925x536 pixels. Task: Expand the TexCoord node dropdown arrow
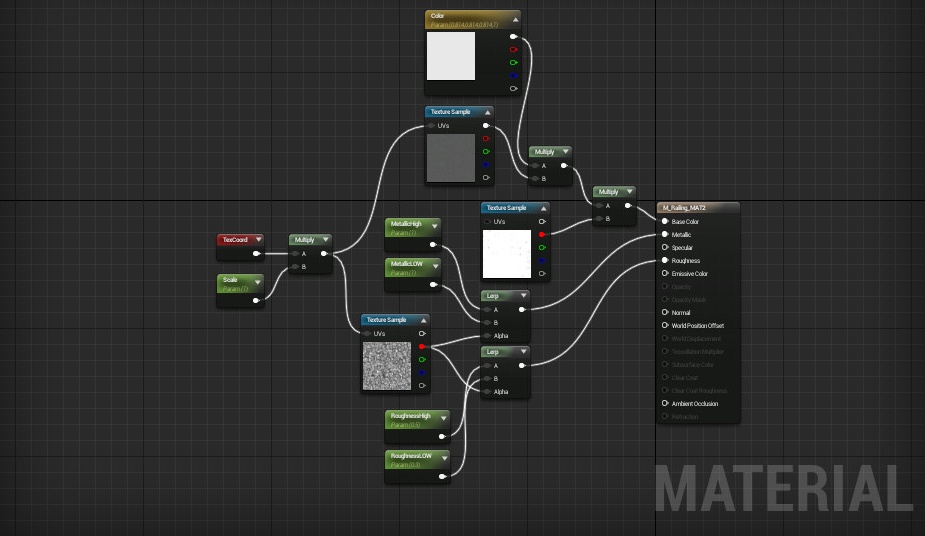[258, 239]
